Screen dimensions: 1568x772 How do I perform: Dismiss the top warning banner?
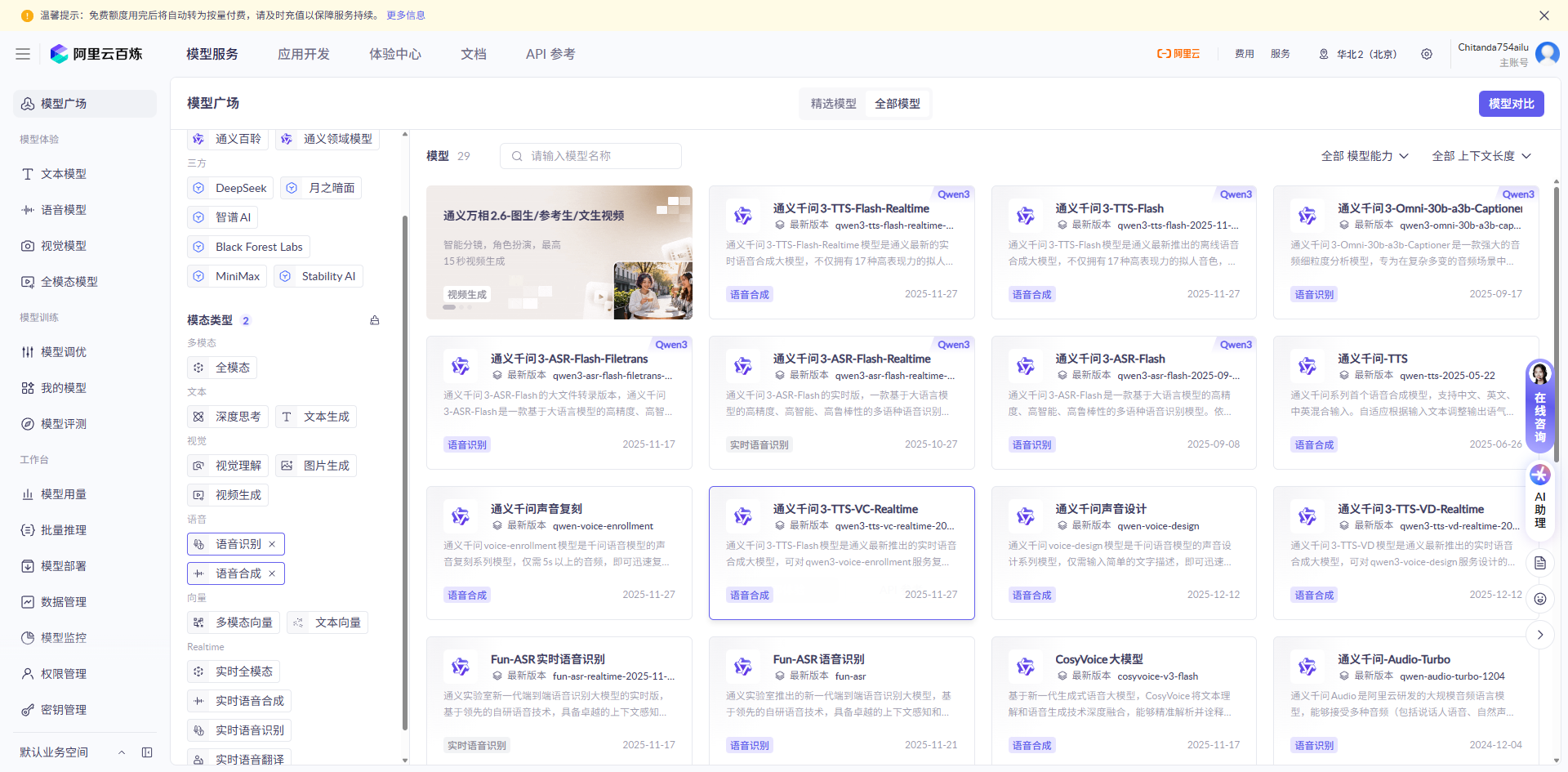(x=1544, y=16)
